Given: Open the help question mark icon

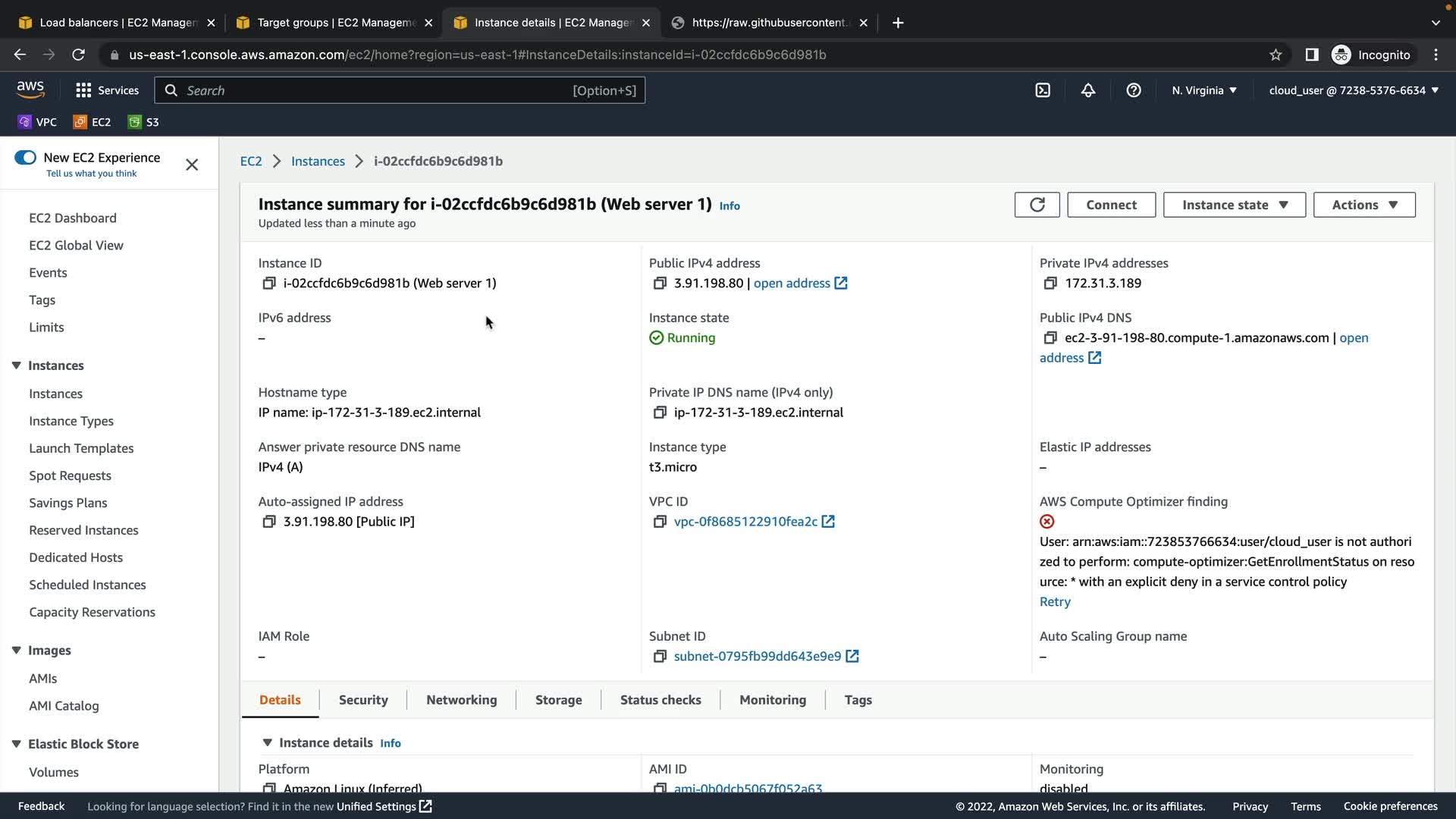Looking at the screenshot, I should coord(1133,90).
